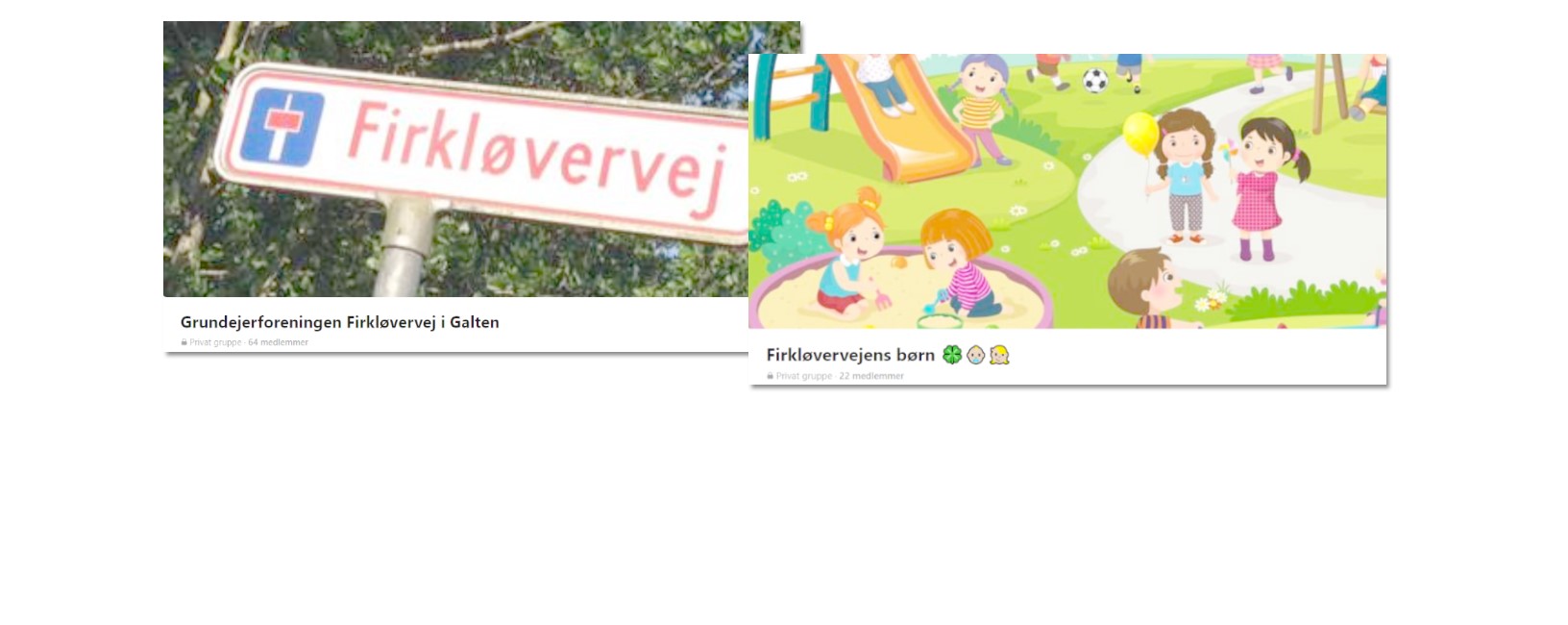Select the '22 medlemmer' member count text

point(871,376)
